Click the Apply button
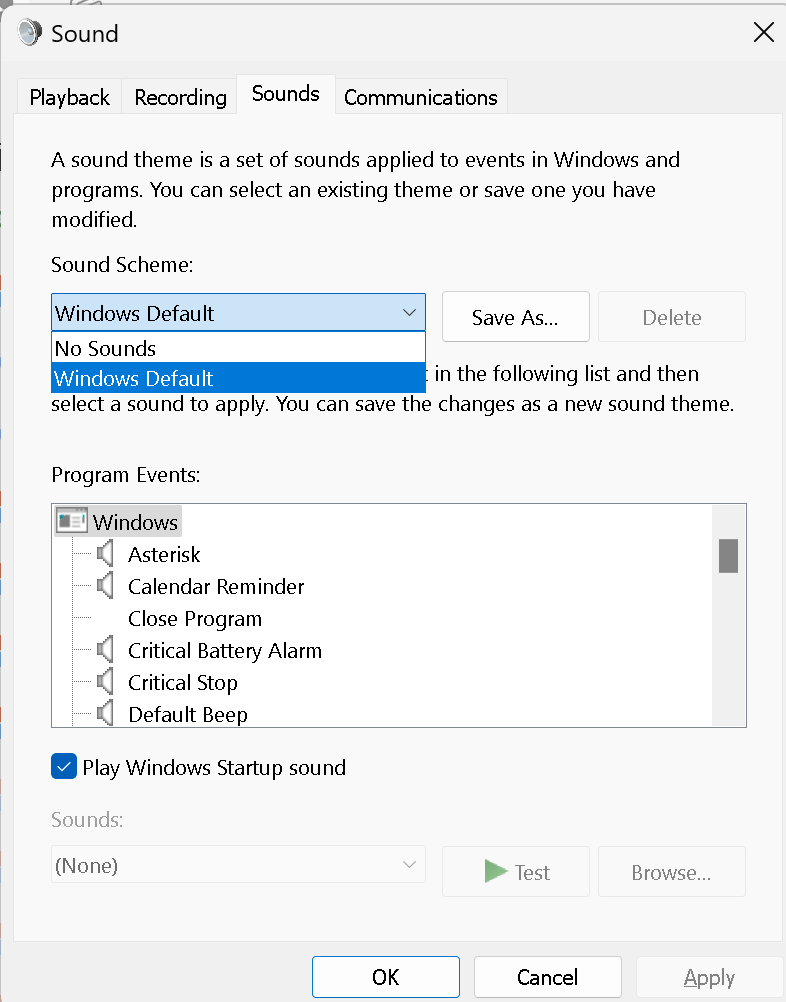 (709, 976)
